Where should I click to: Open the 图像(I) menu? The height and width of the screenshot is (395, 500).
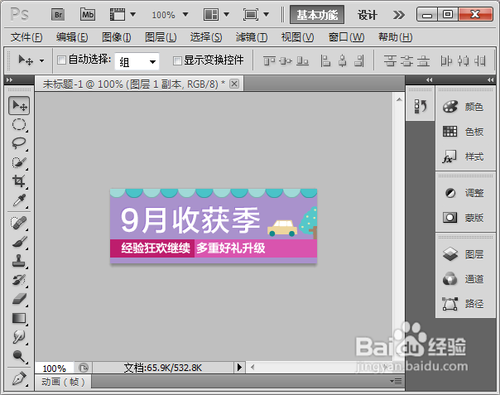point(116,37)
